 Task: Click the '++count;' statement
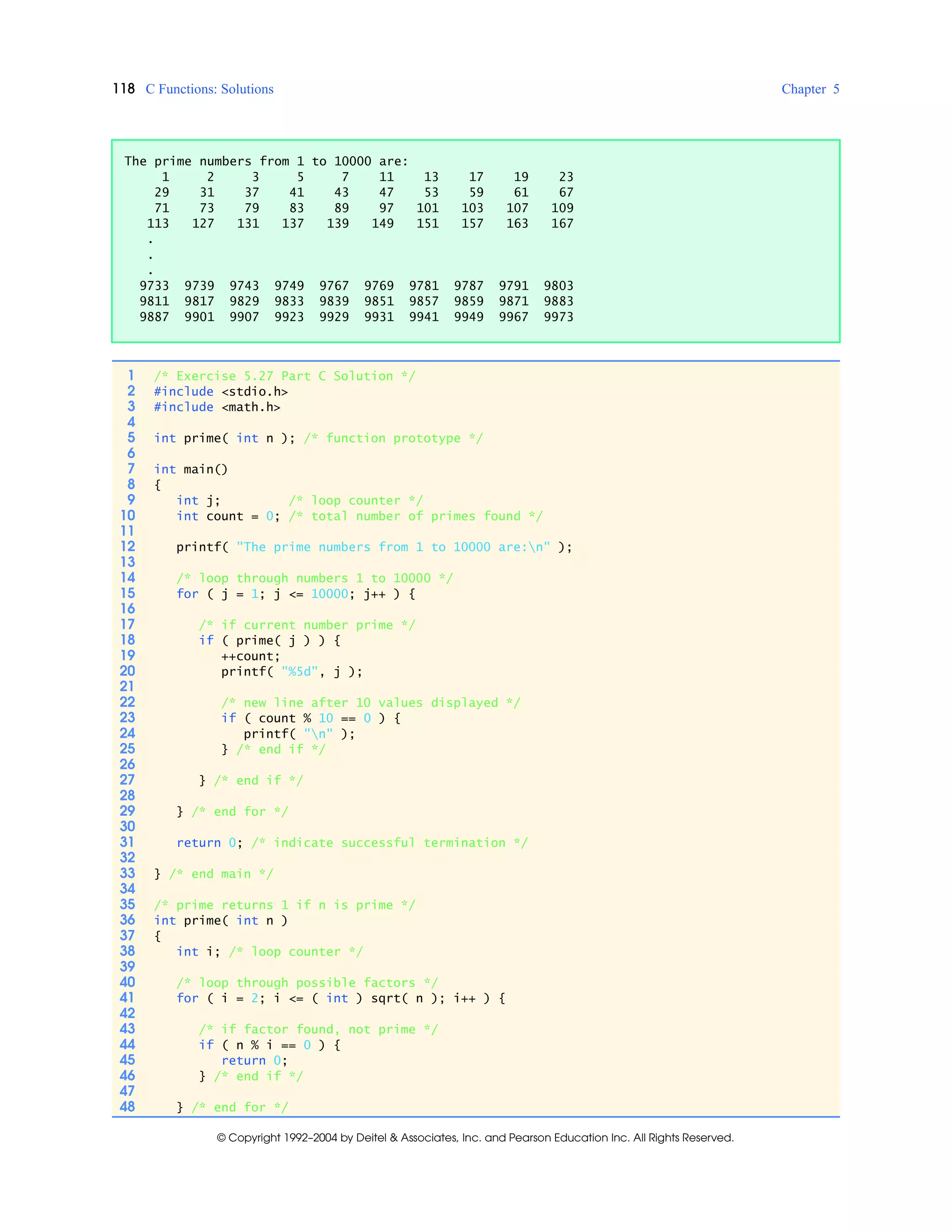[251, 656]
